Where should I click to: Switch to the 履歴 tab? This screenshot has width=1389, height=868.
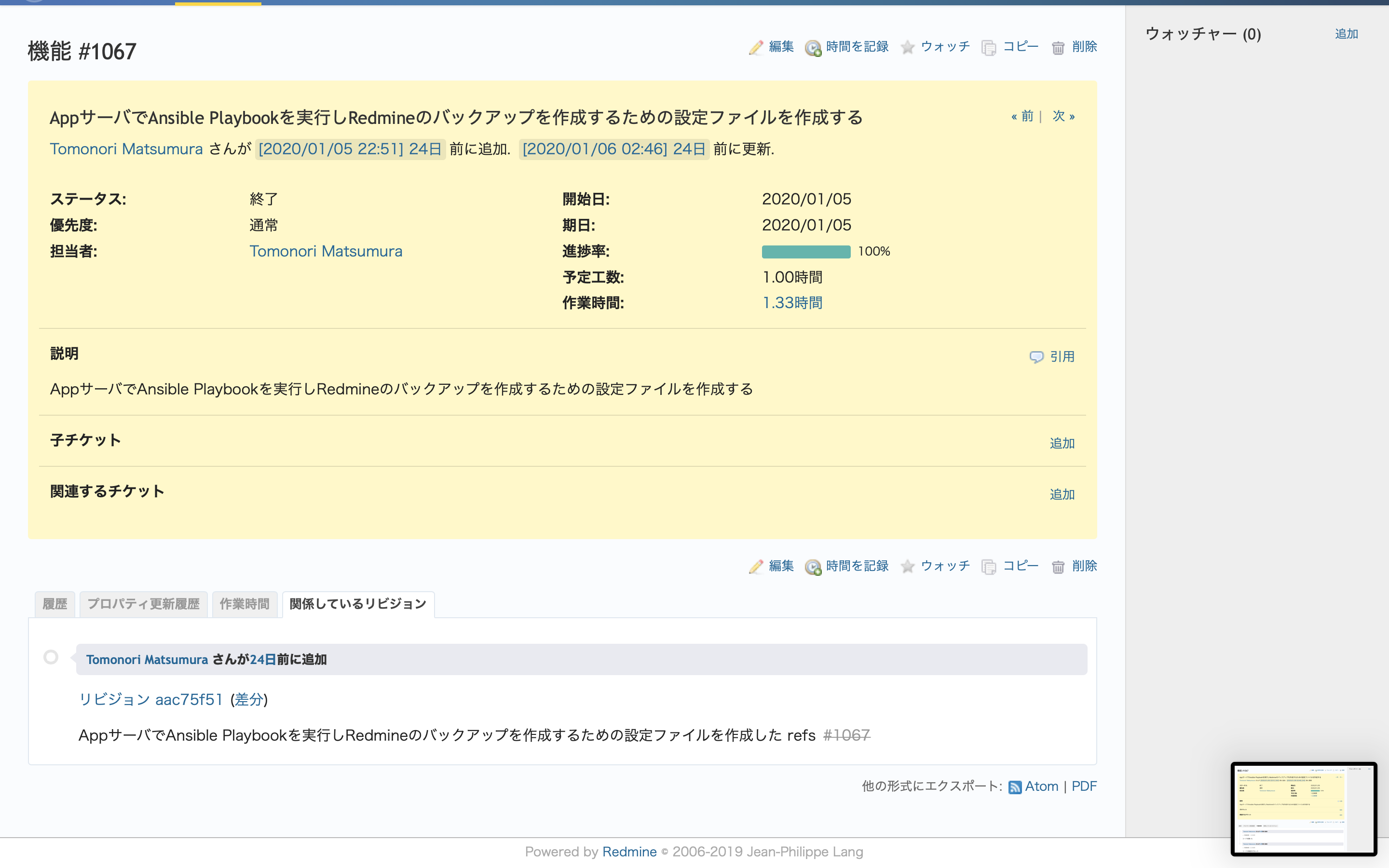coord(54,604)
